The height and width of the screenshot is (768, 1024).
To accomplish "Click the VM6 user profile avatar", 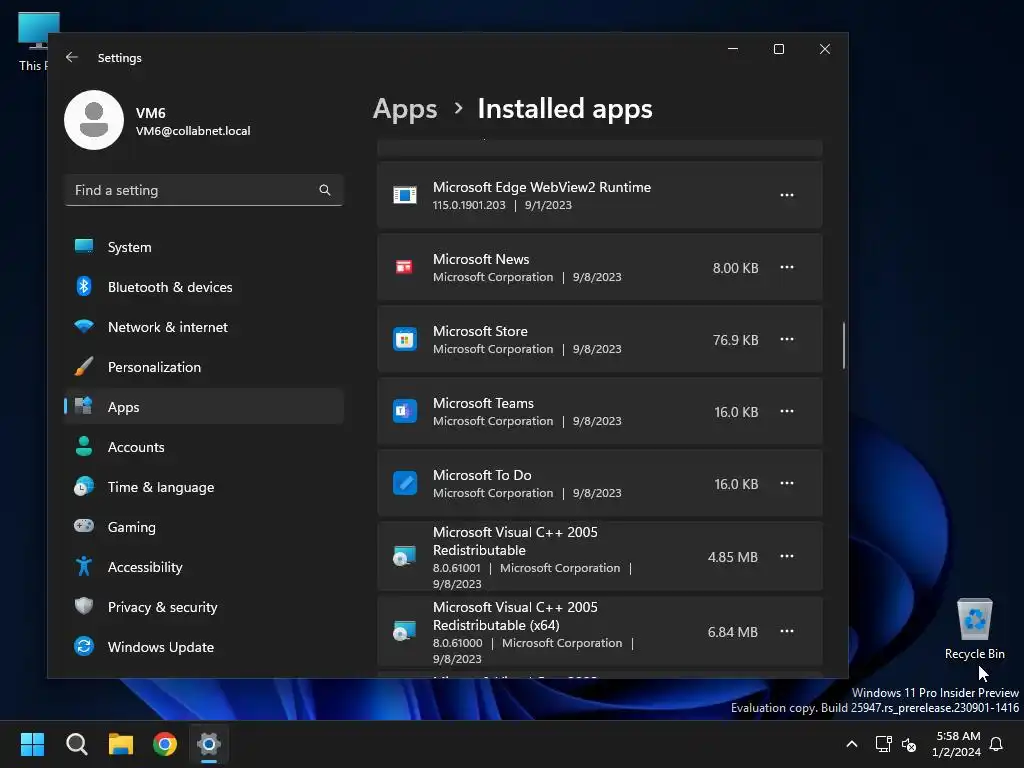I will (94, 120).
